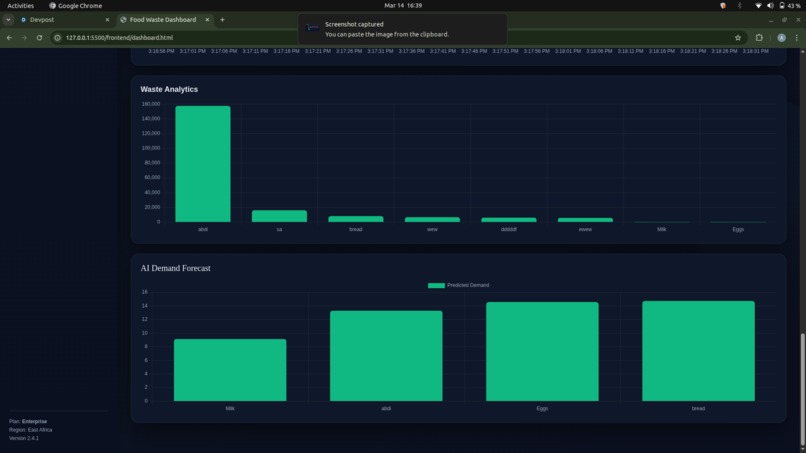This screenshot has height=453, width=806.
Task: Click the 160,000 y-axis value
Action: click(151, 104)
